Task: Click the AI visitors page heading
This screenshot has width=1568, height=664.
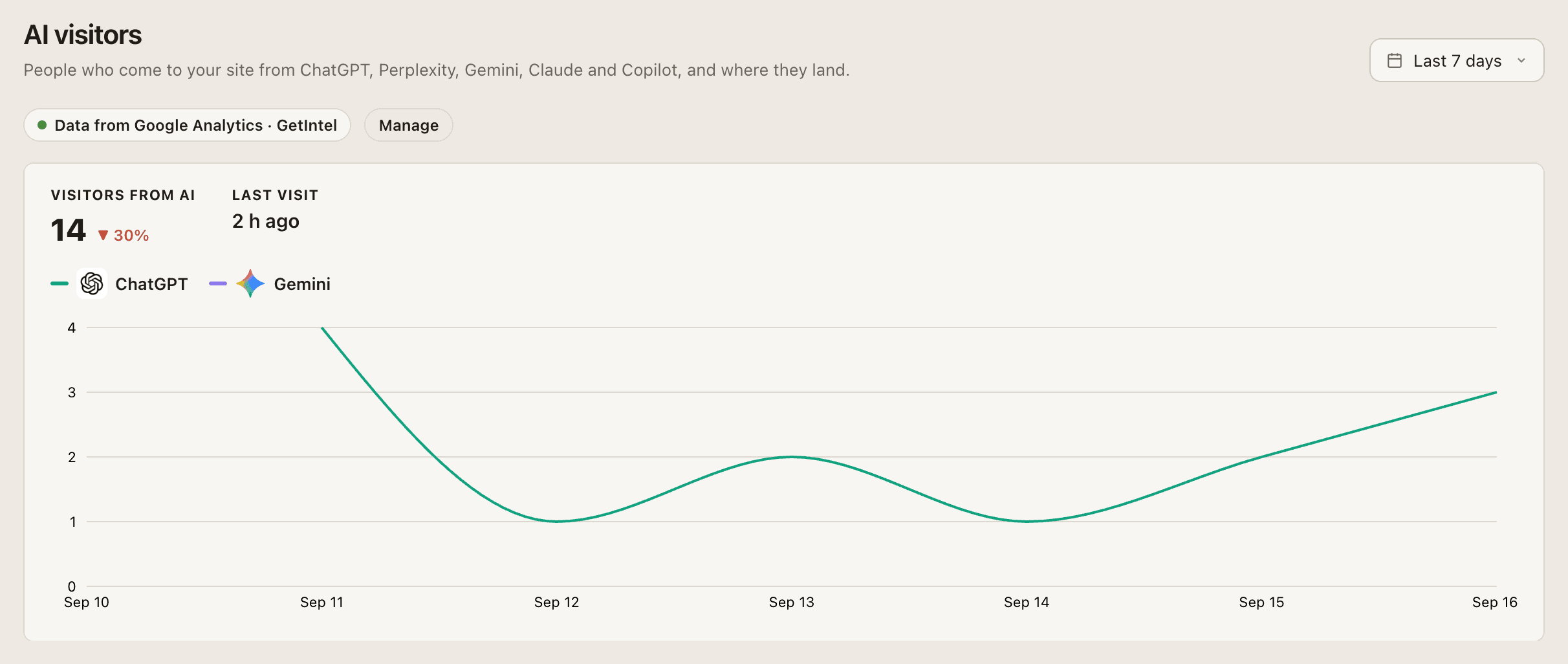Action: pyautogui.click(x=83, y=34)
